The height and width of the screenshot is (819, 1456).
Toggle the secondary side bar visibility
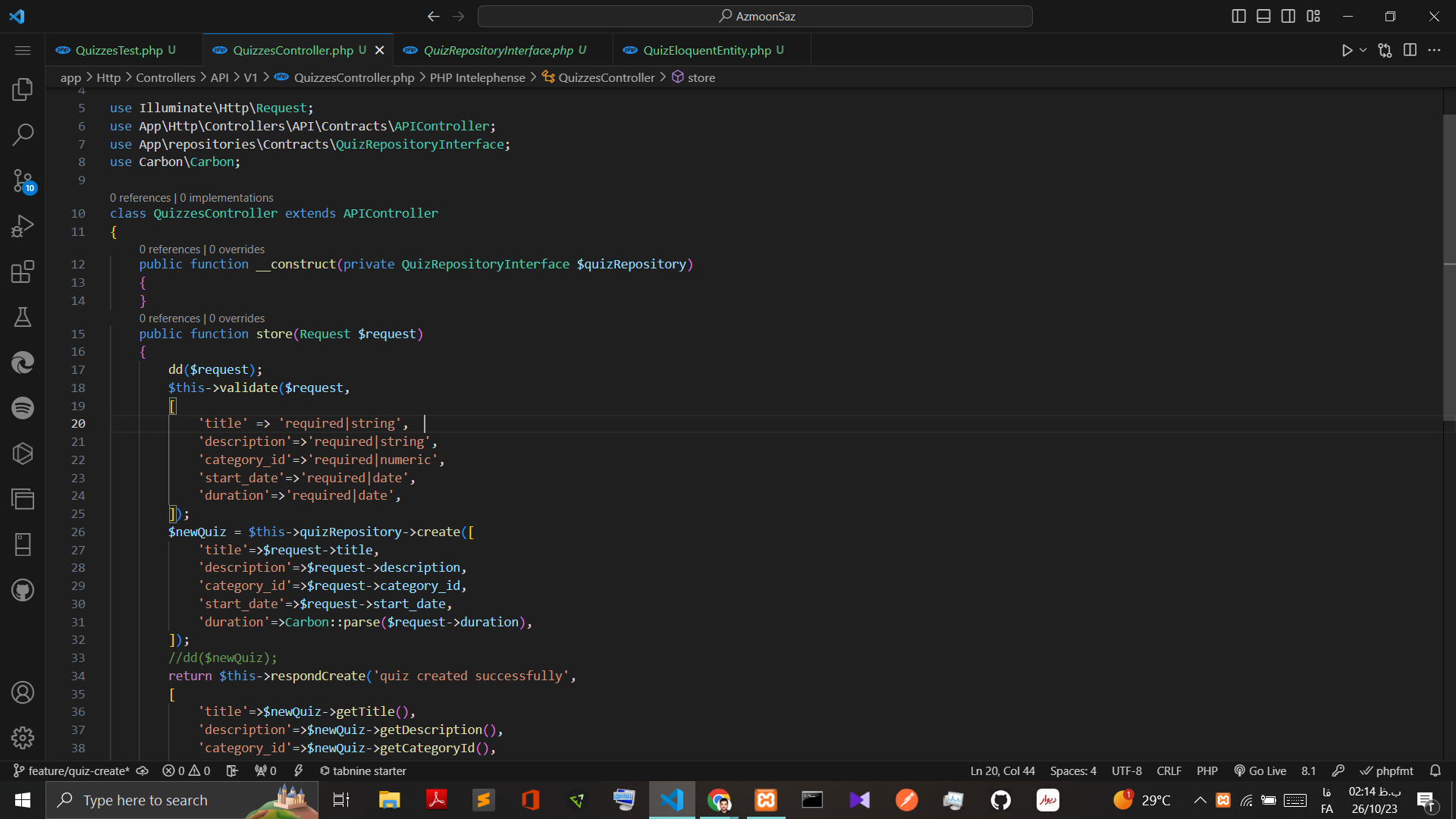(1288, 16)
